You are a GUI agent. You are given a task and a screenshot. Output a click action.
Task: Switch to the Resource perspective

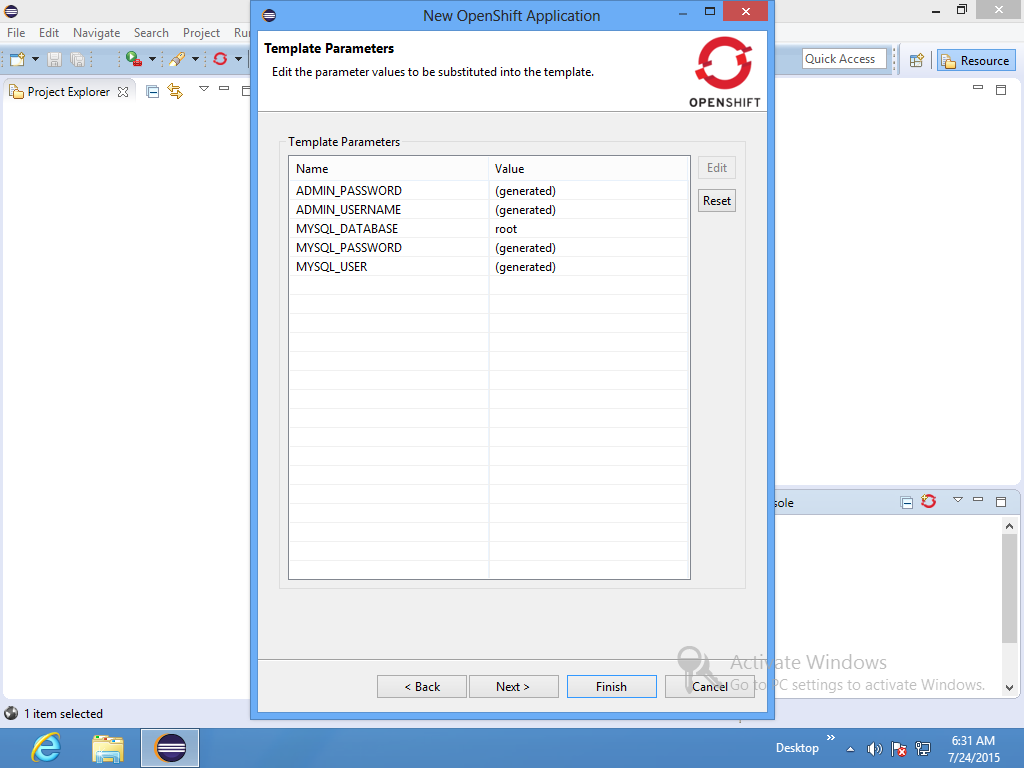point(976,61)
